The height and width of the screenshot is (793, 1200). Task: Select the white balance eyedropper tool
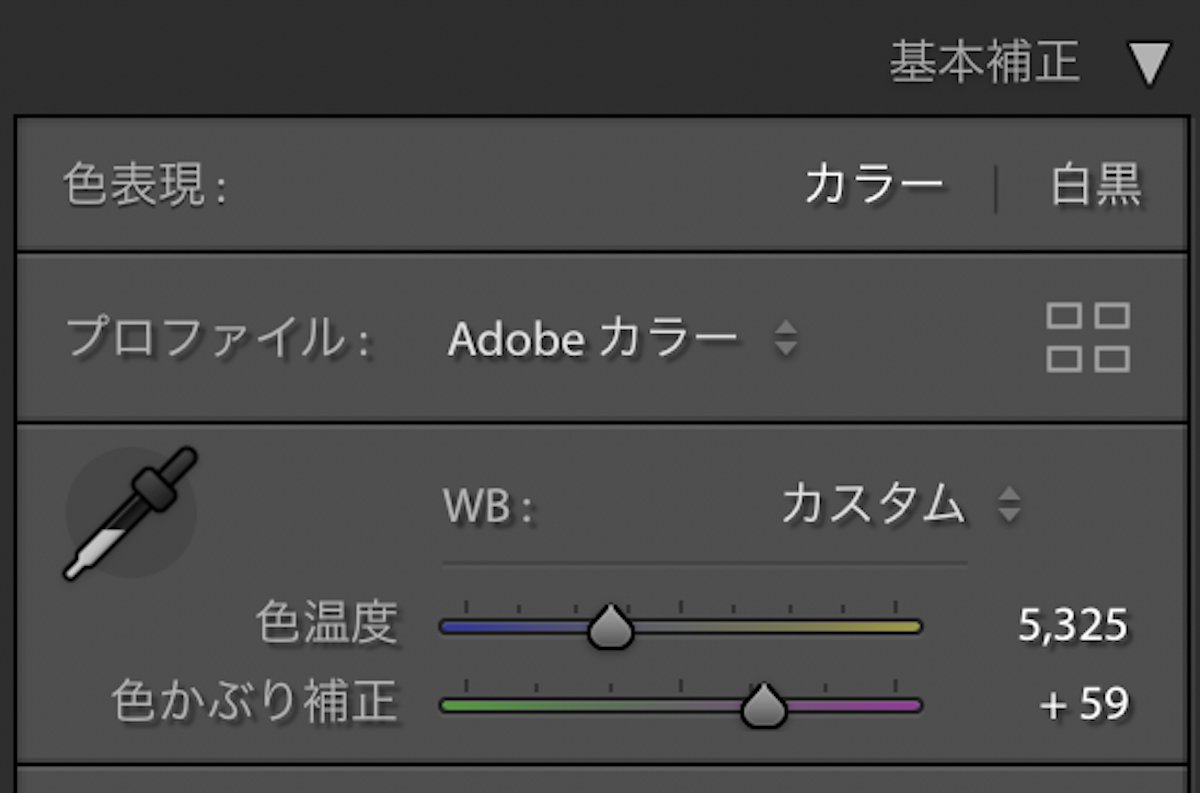click(131, 514)
